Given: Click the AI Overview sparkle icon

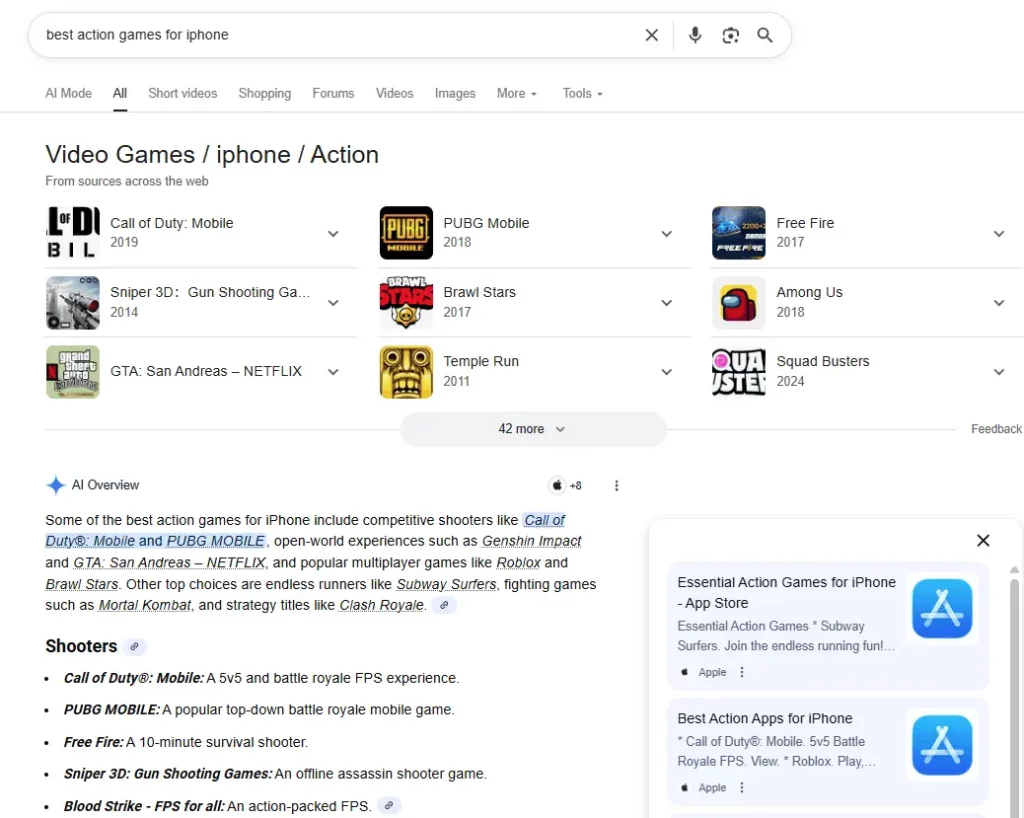Looking at the screenshot, I should [x=56, y=485].
